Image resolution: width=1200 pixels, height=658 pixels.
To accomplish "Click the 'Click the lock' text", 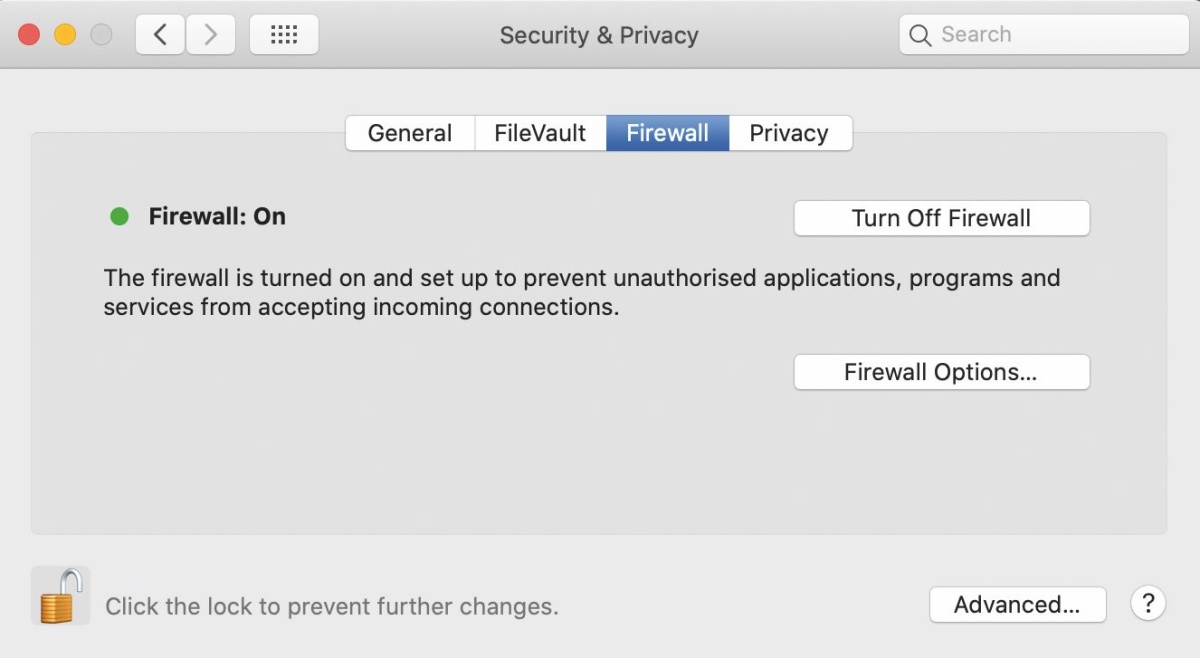I will 332,606.
